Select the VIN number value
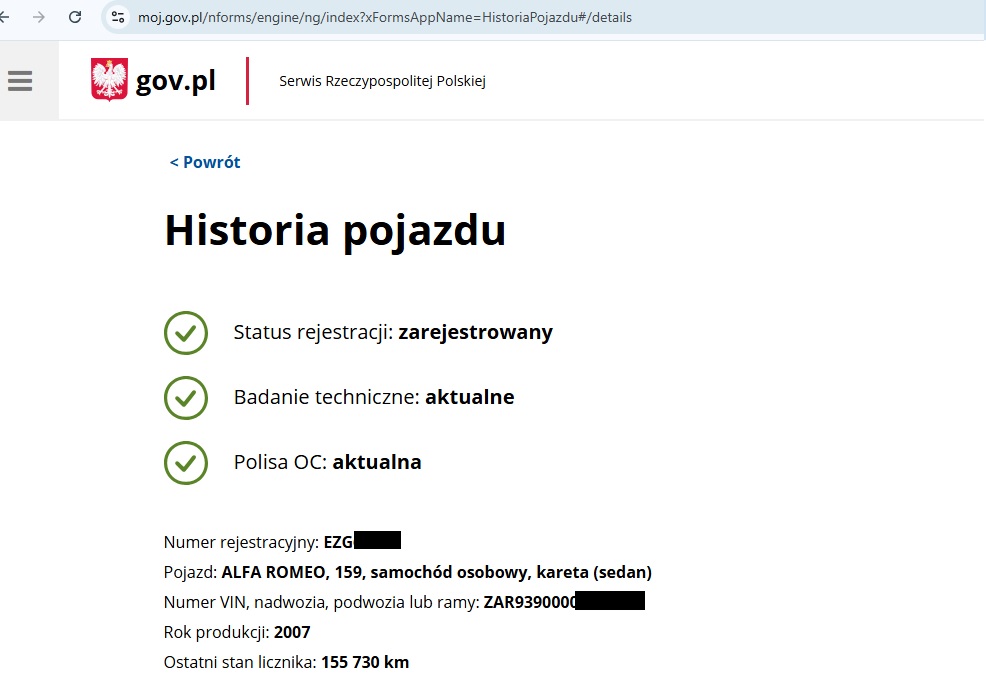 (565, 601)
